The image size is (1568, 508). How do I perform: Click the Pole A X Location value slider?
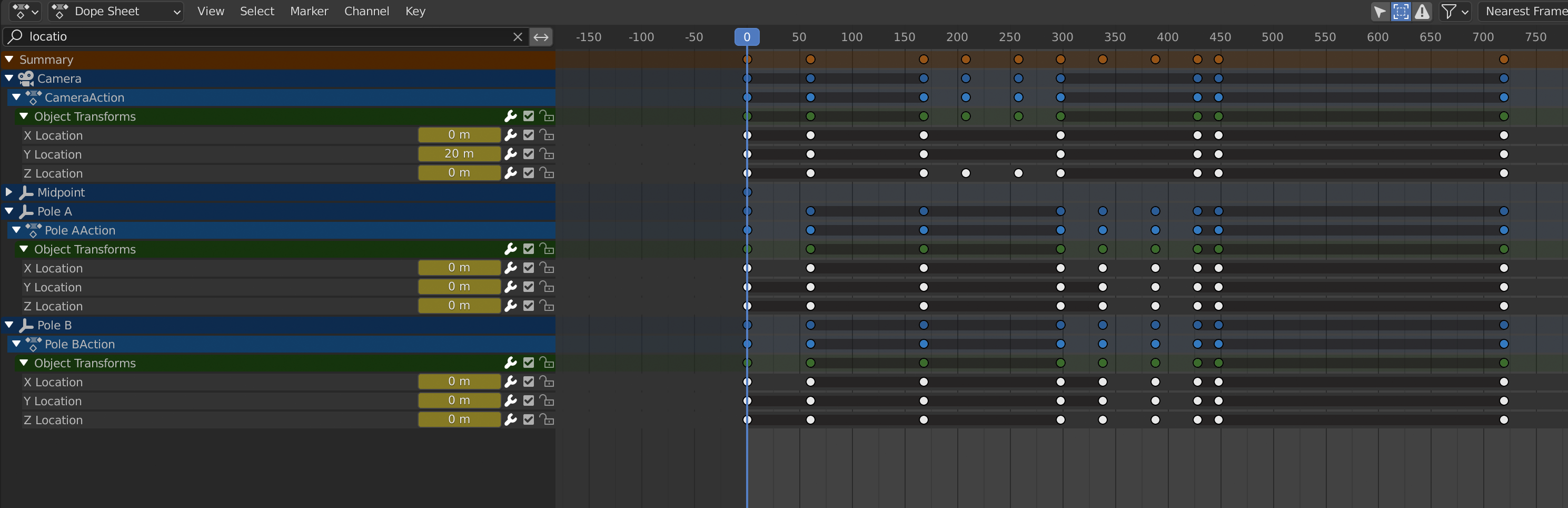point(459,268)
